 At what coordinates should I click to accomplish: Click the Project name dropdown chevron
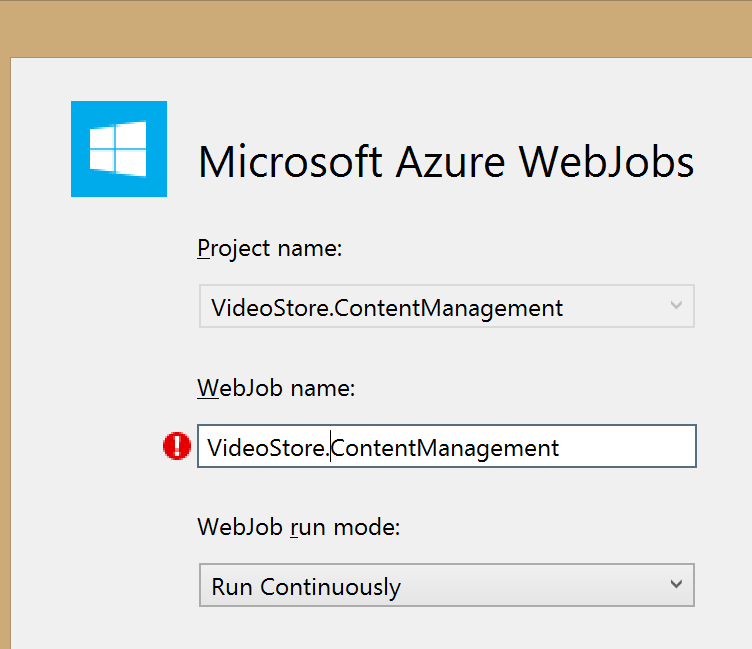676,305
